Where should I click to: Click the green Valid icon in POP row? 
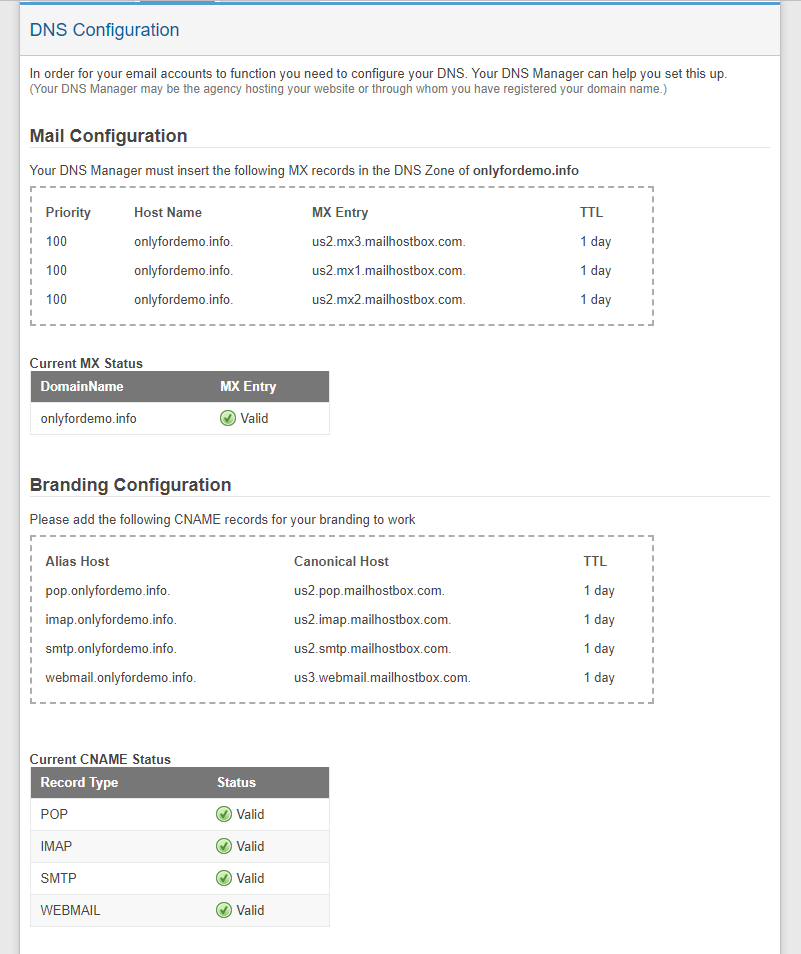224,815
